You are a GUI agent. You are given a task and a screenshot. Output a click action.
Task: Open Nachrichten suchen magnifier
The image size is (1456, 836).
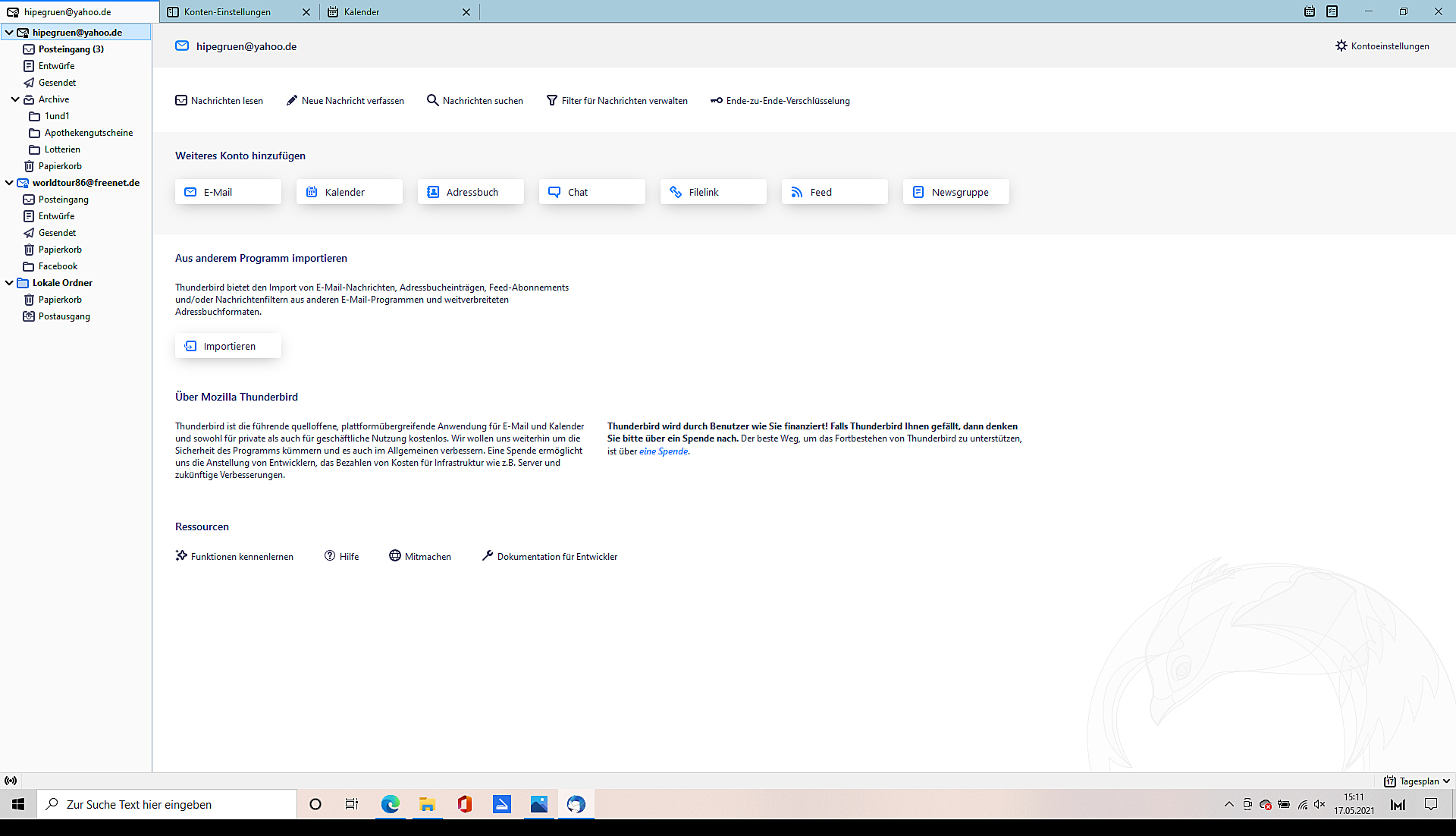pyautogui.click(x=433, y=100)
